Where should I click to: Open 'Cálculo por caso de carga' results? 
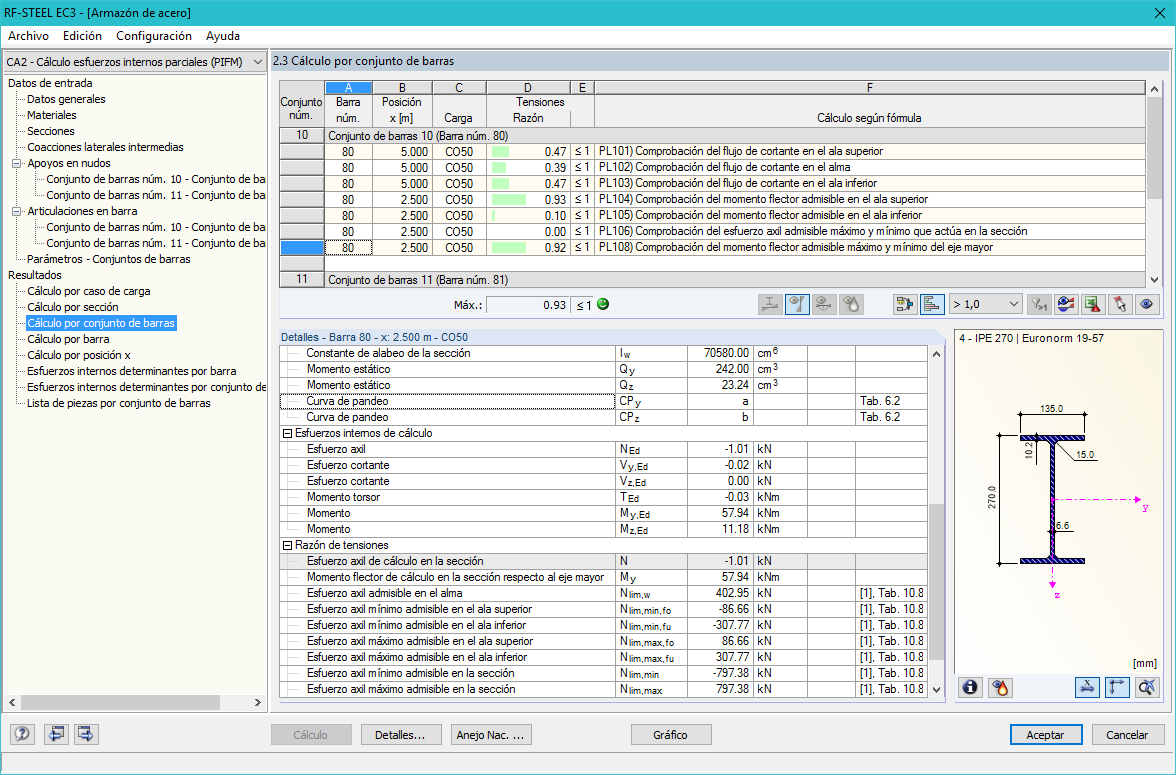pyautogui.click(x=88, y=291)
